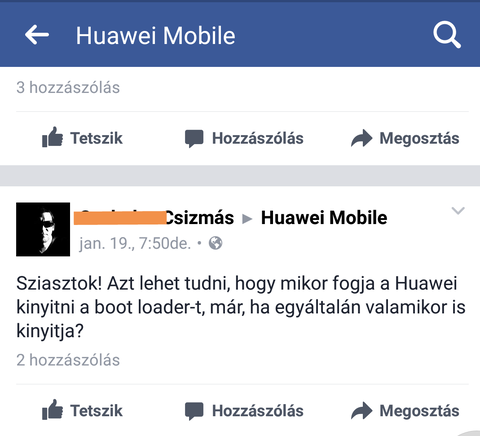Expand post options chevron on Csizmás's post
This screenshot has height=436, width=480.
pos(458,211)
